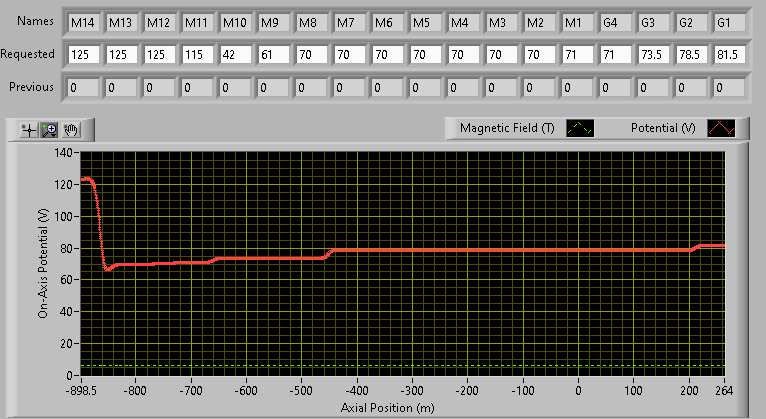Select the M12 name field
Screen dimensions: 766x419
[160, 22]
